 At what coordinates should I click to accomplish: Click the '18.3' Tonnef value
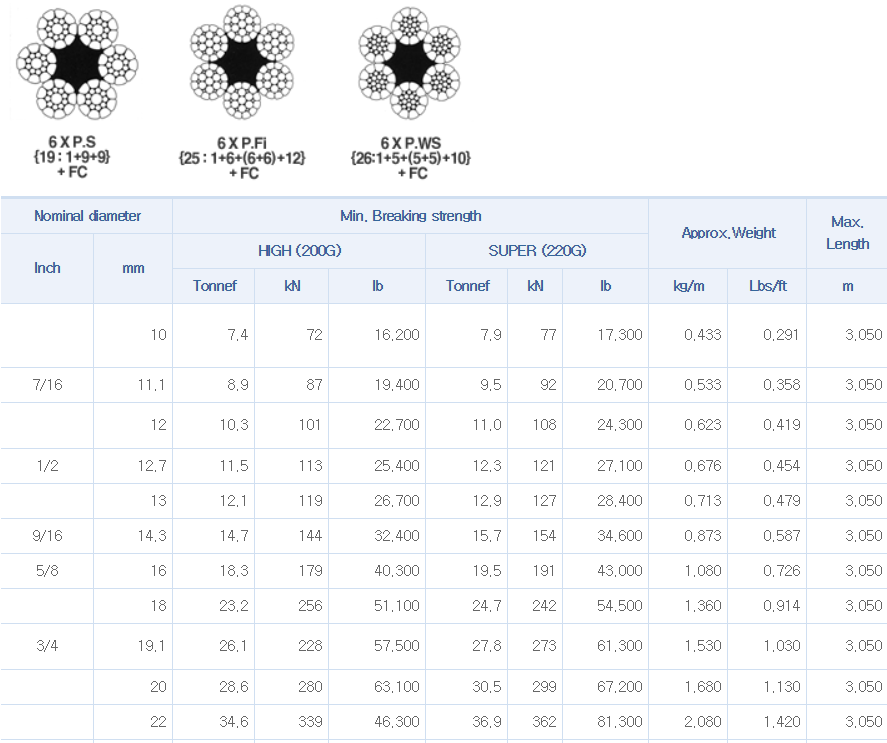[234, 570]
